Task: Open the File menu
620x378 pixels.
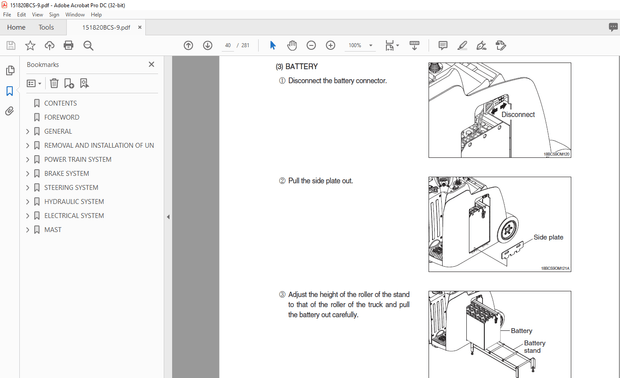Action: tap(7, 15)
